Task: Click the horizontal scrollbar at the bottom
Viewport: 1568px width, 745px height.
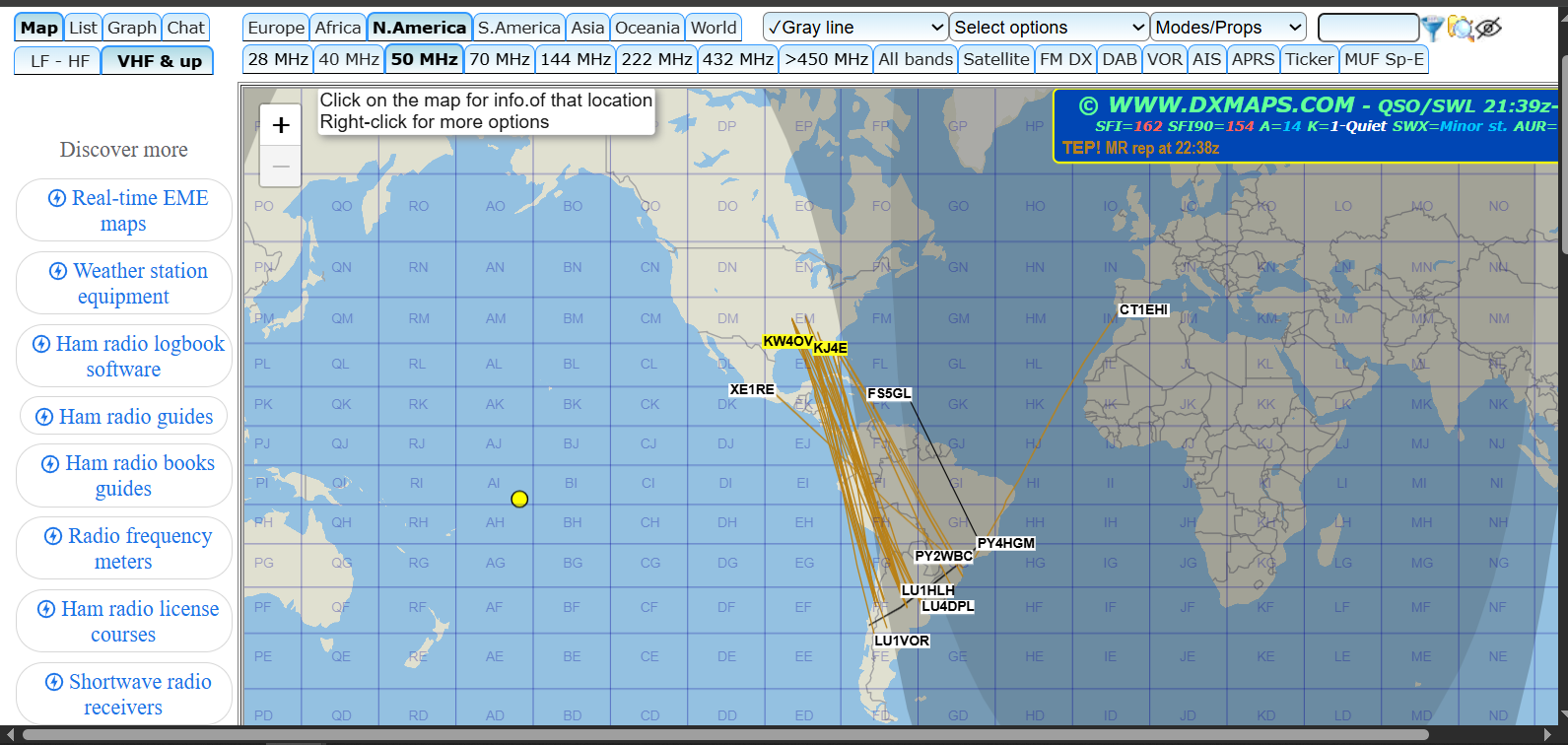Action: (724, 735)
